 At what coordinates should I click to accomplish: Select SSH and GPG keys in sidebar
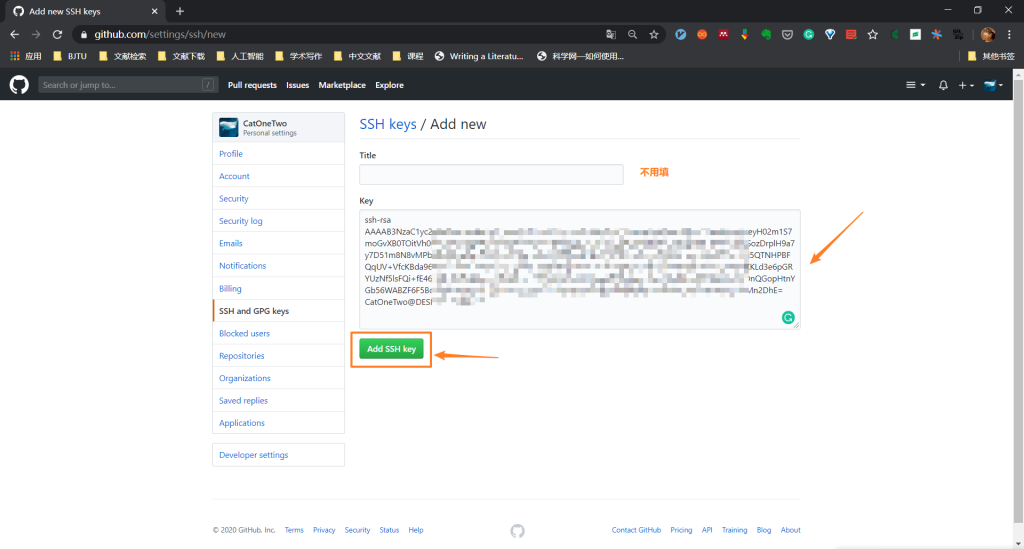point(278,311)
